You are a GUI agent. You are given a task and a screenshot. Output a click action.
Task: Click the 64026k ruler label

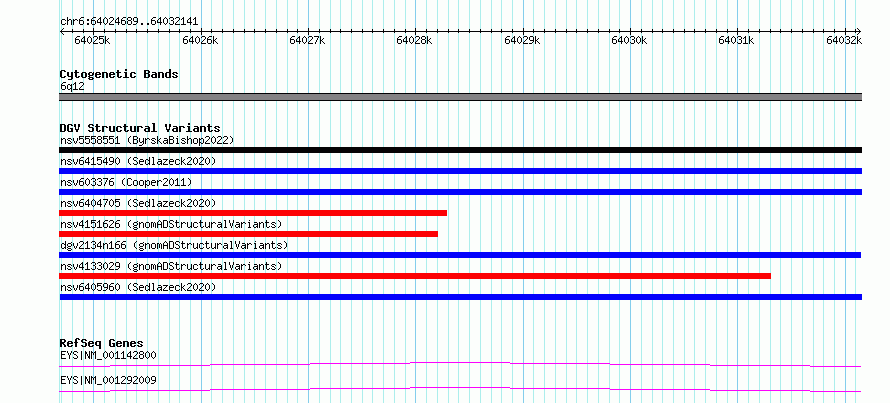pyautogui.click(x=200, y=40)
